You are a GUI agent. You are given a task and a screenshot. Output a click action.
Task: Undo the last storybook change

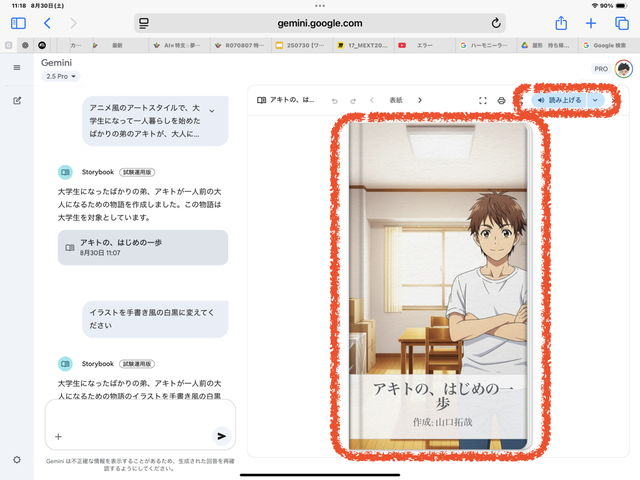click(x=335, y=101)
